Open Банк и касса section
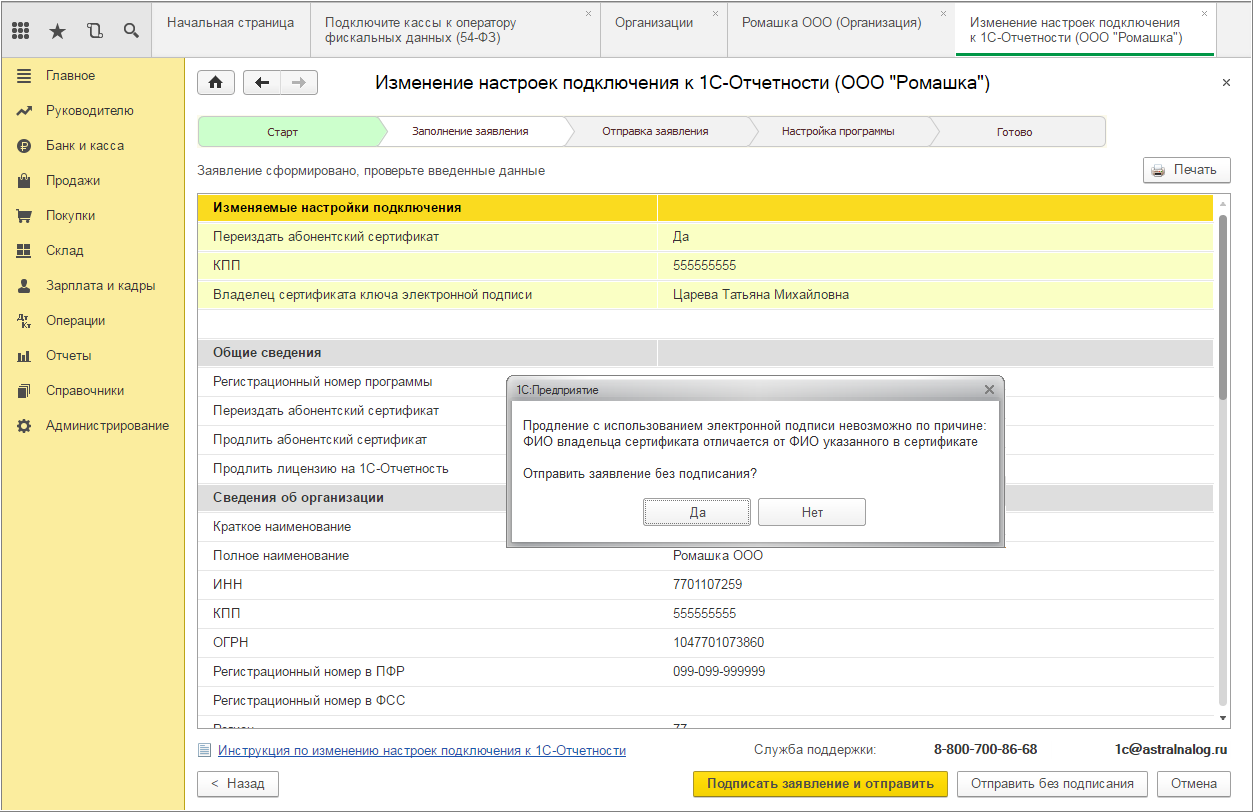1253x812 pixels. (x=85, y=146)
